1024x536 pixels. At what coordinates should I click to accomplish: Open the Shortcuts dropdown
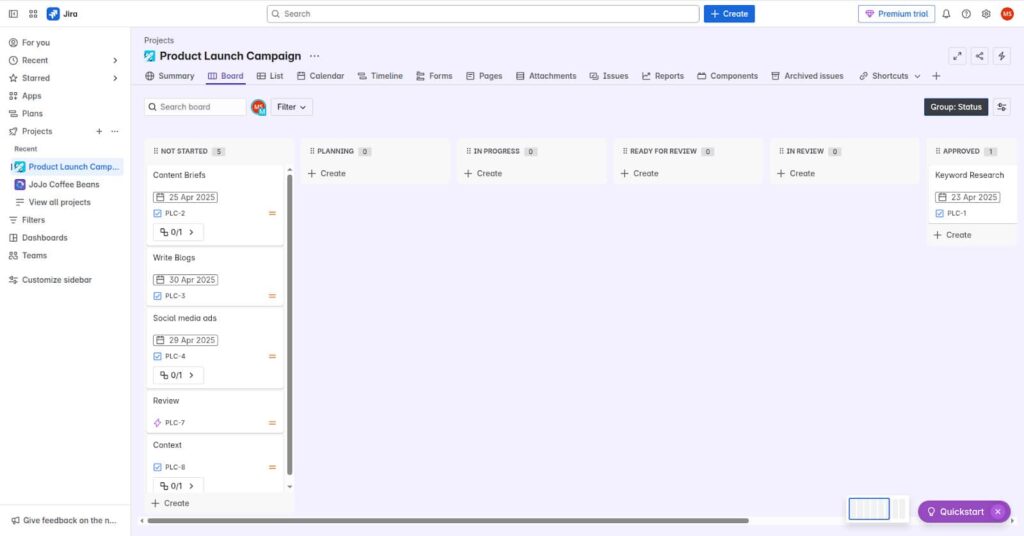click(889, 76)
